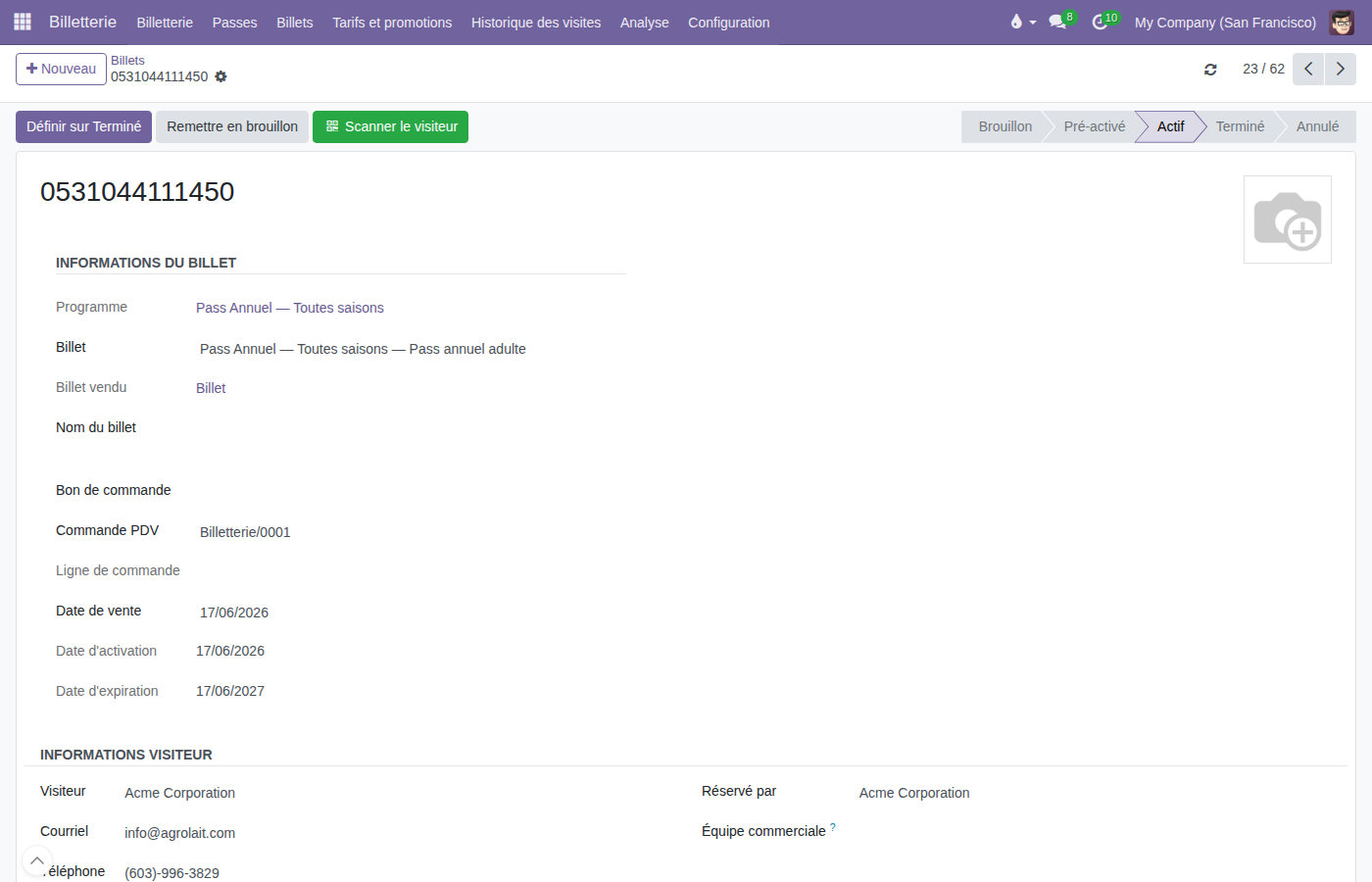Open the Passes dropdown menu
This screenshot has width=1372, height=882.
click(234, 22)
